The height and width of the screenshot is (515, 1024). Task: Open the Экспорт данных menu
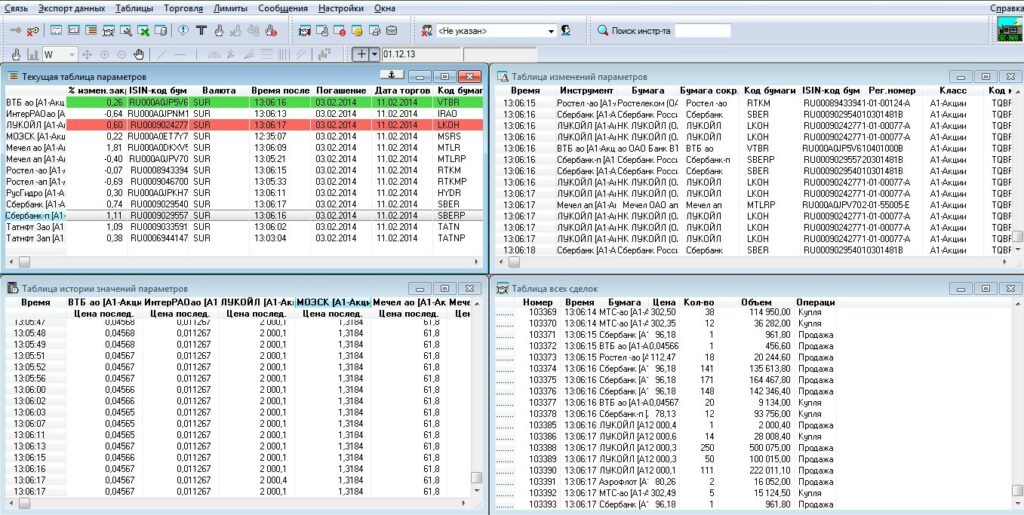[x=71, y=8]
